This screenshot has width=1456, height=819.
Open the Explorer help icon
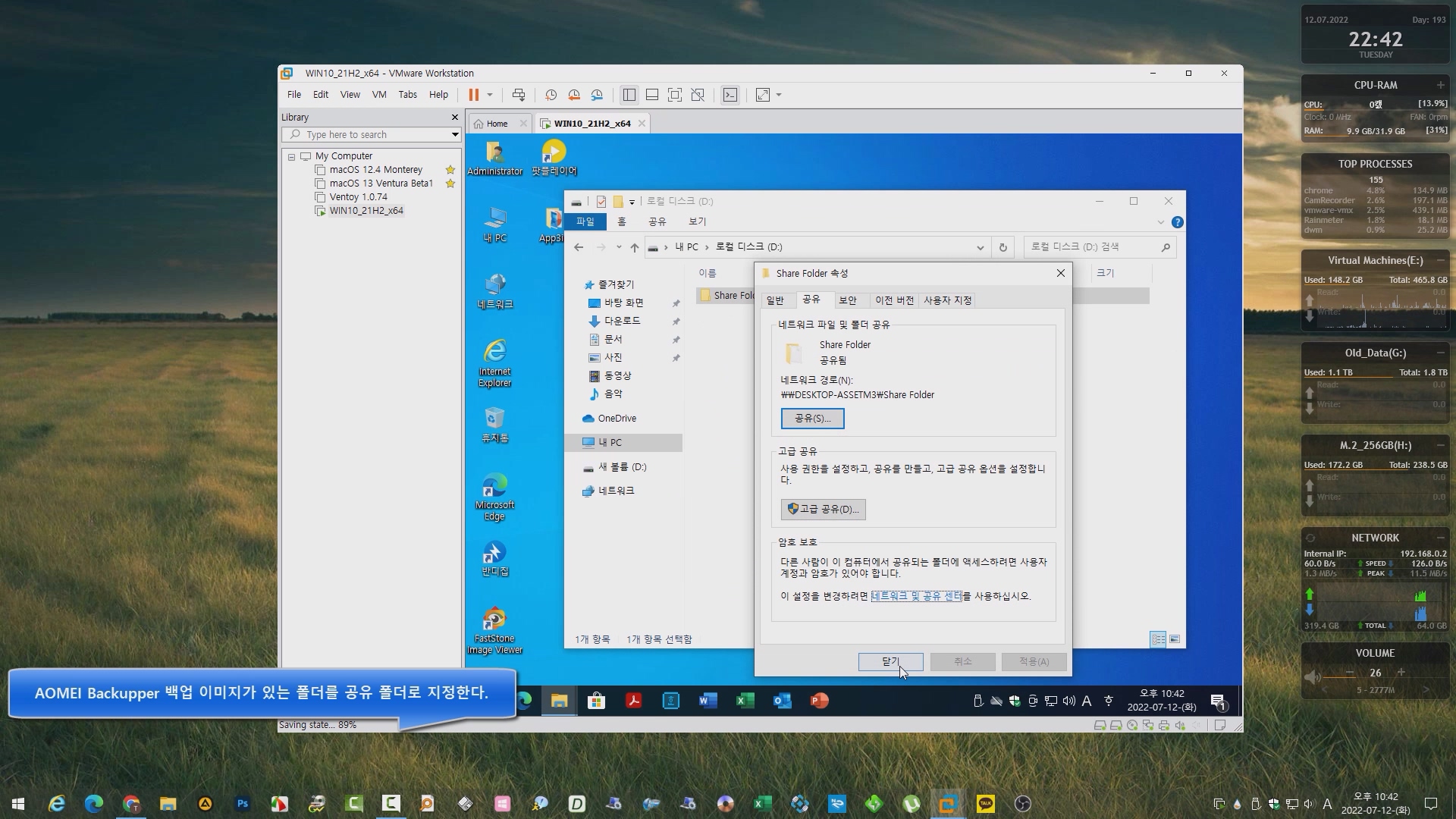(1178, 222)
